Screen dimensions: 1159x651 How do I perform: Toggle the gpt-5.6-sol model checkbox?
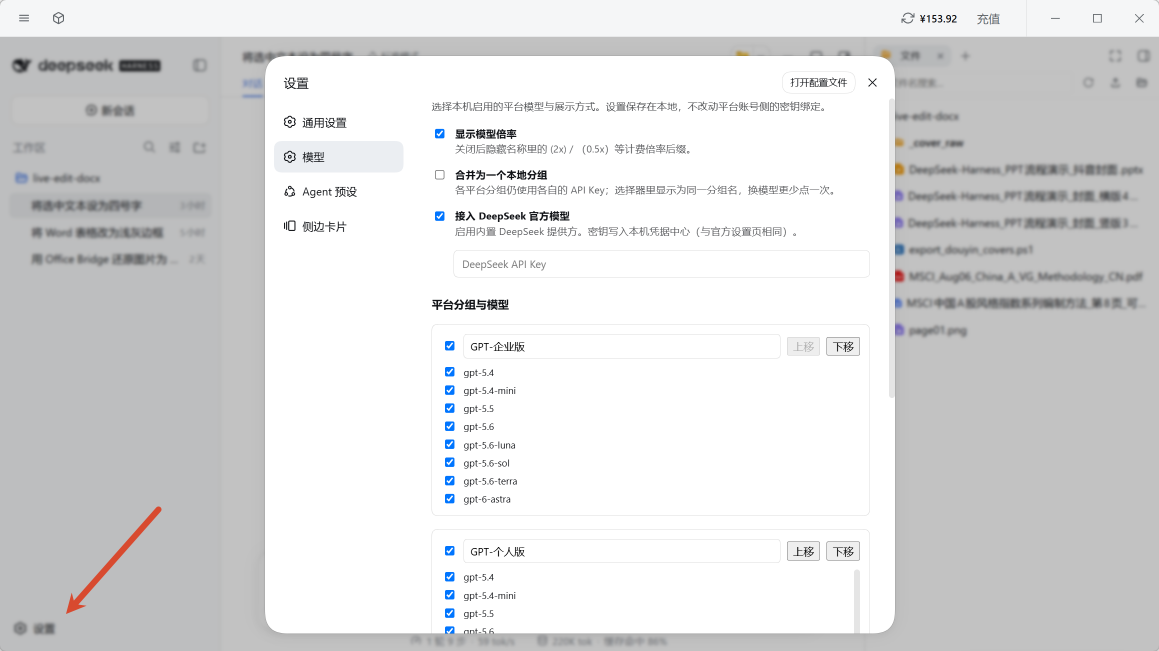click(x=449, y=463)
